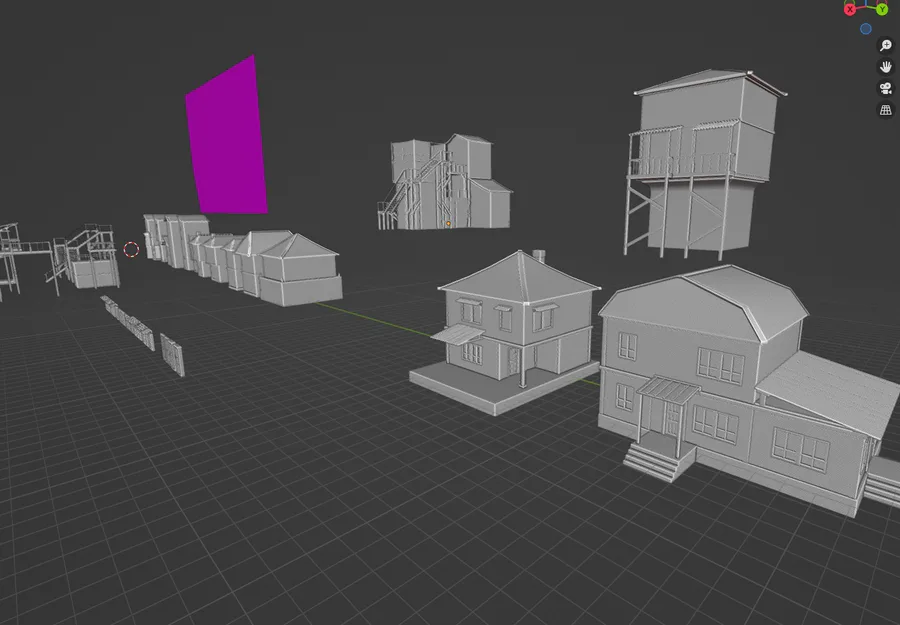Click the zoom view magnifier icon

pos(886,45)
